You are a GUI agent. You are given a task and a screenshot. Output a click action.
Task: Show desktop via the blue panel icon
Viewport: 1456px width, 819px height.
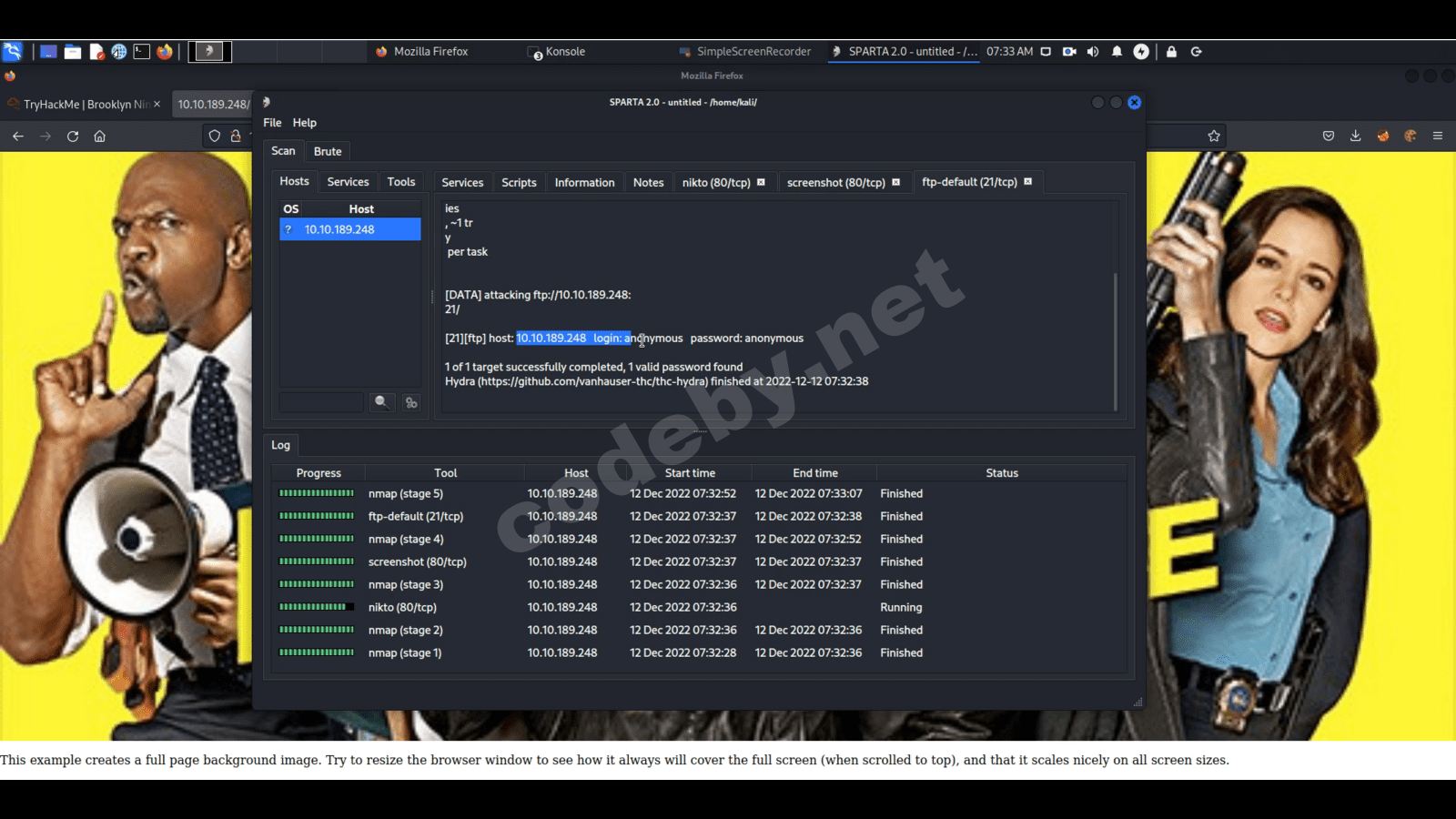click(49, 52)
